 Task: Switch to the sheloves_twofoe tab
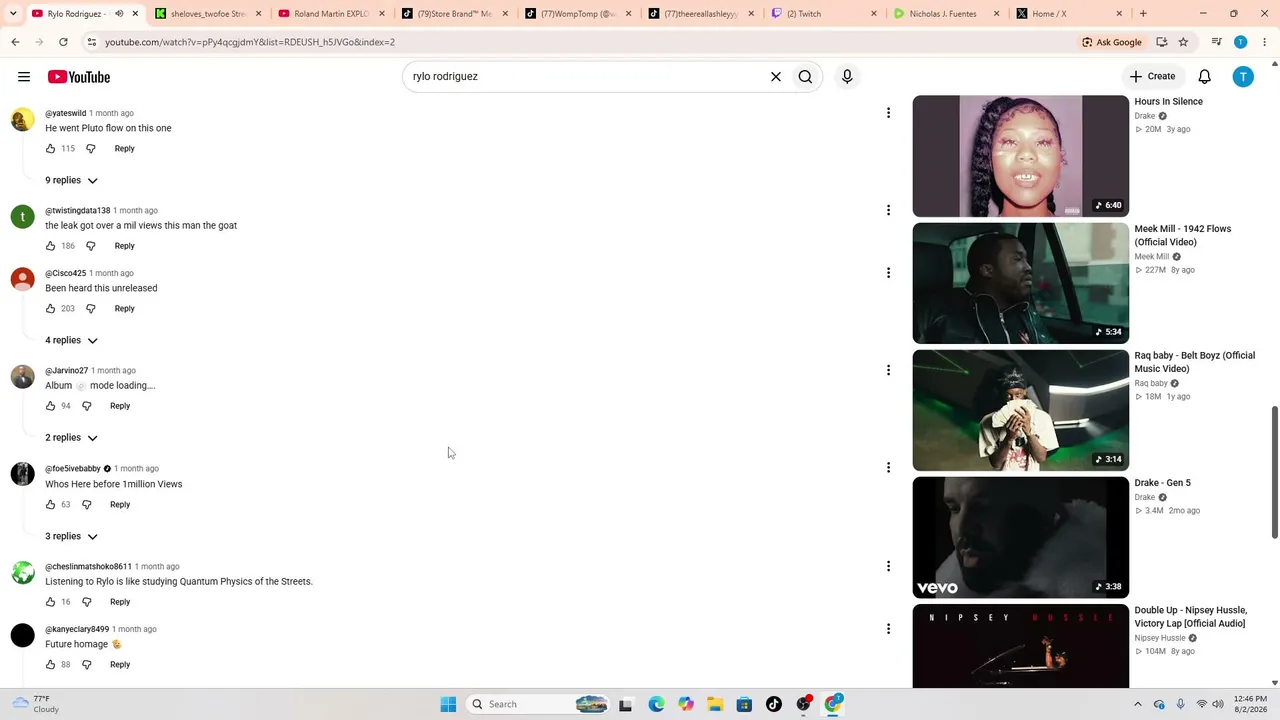tap(208, 14)
